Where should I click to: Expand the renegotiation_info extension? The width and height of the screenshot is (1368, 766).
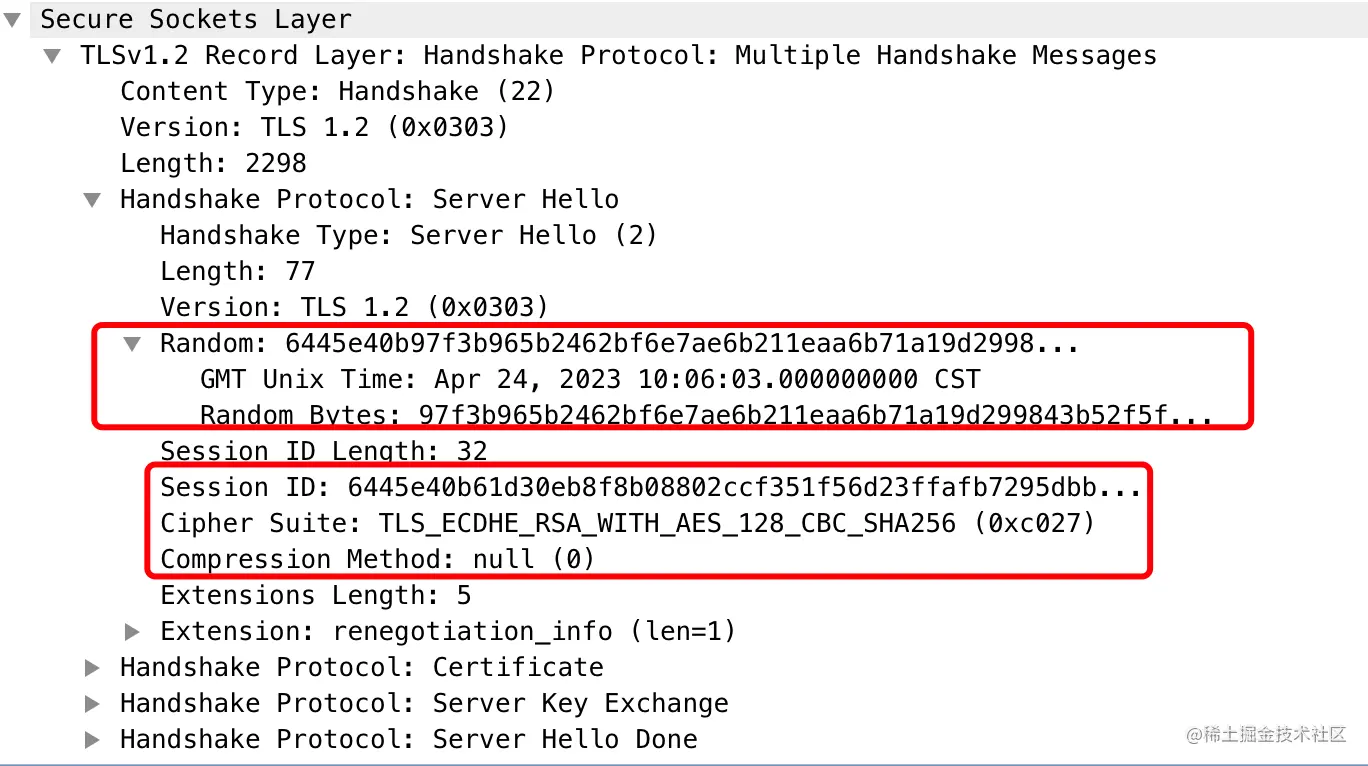pyautogui.click(x=131, y=631)
